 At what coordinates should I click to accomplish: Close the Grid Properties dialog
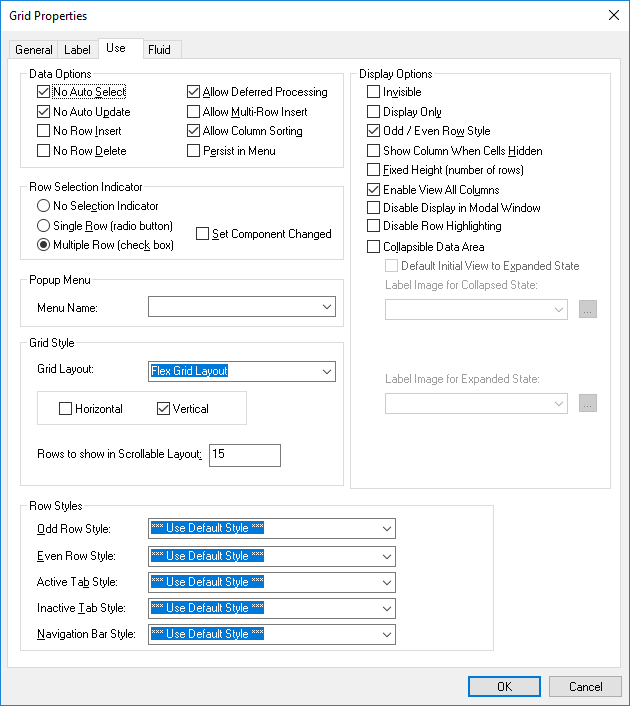coord(614,15)
